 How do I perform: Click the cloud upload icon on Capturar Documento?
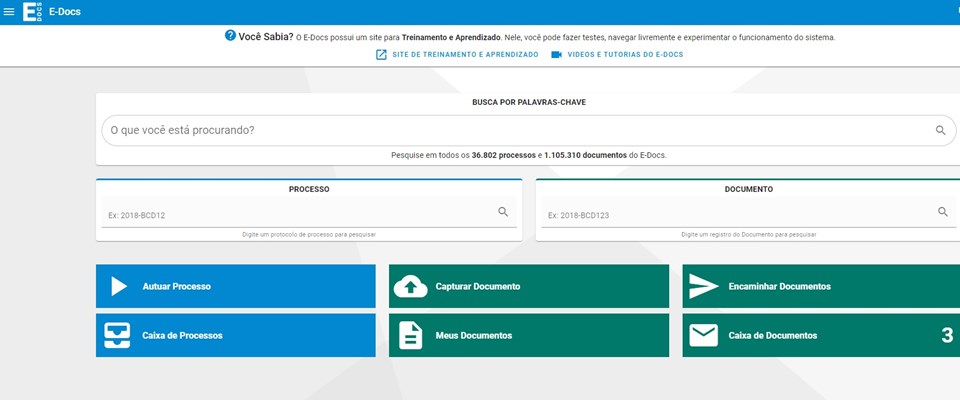click(410, 286)
